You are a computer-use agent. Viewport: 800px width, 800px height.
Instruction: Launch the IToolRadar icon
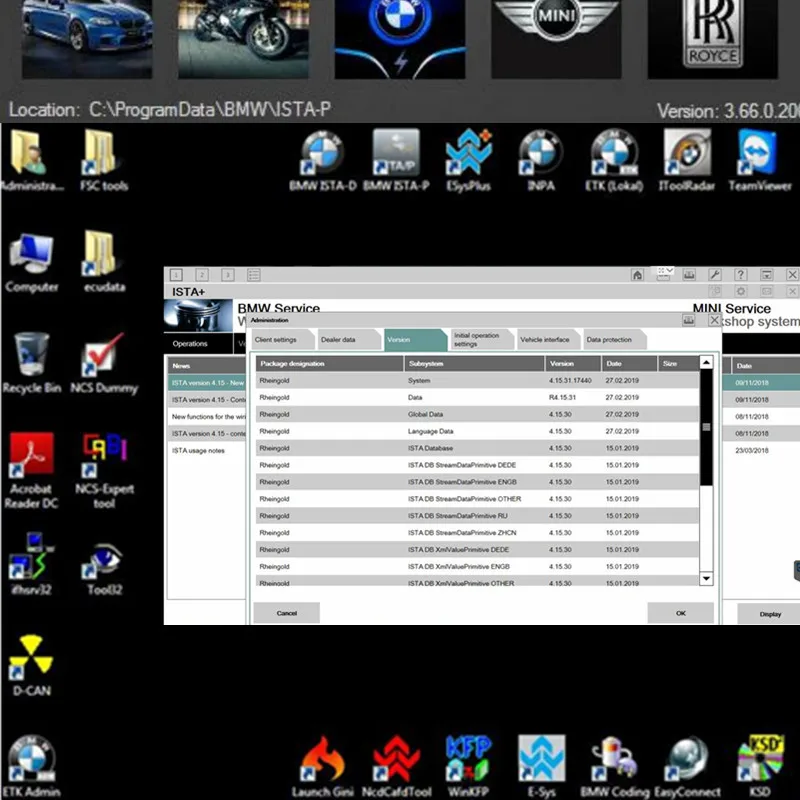click(x=687, y=160)
